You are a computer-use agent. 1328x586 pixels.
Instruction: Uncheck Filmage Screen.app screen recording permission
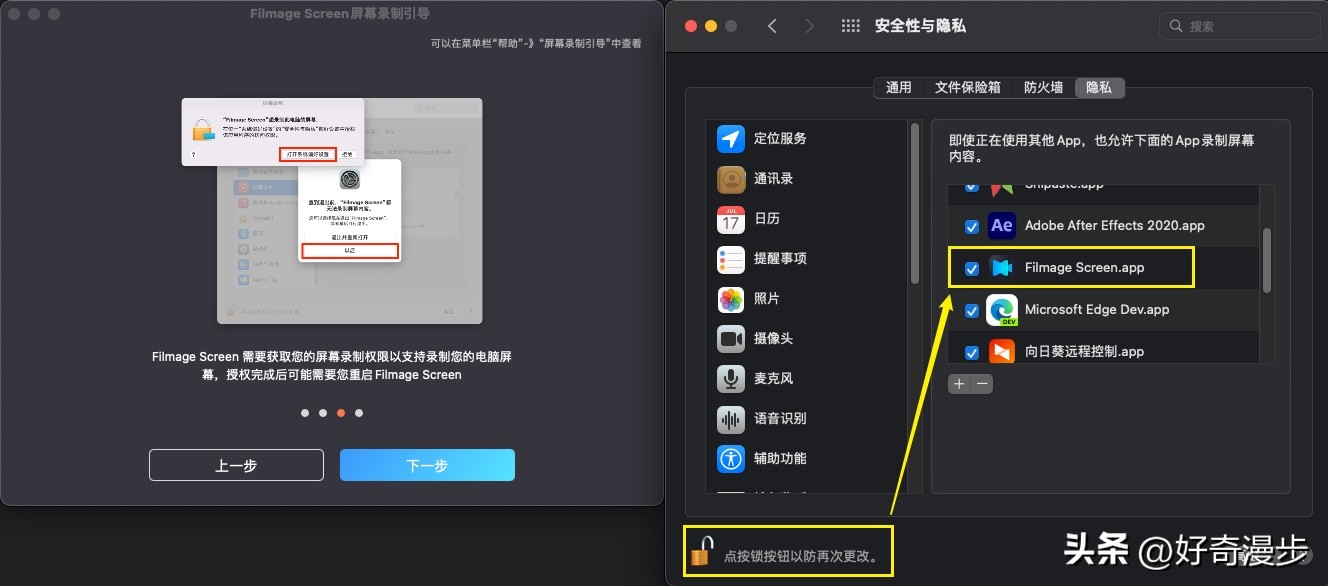point(971,268)
